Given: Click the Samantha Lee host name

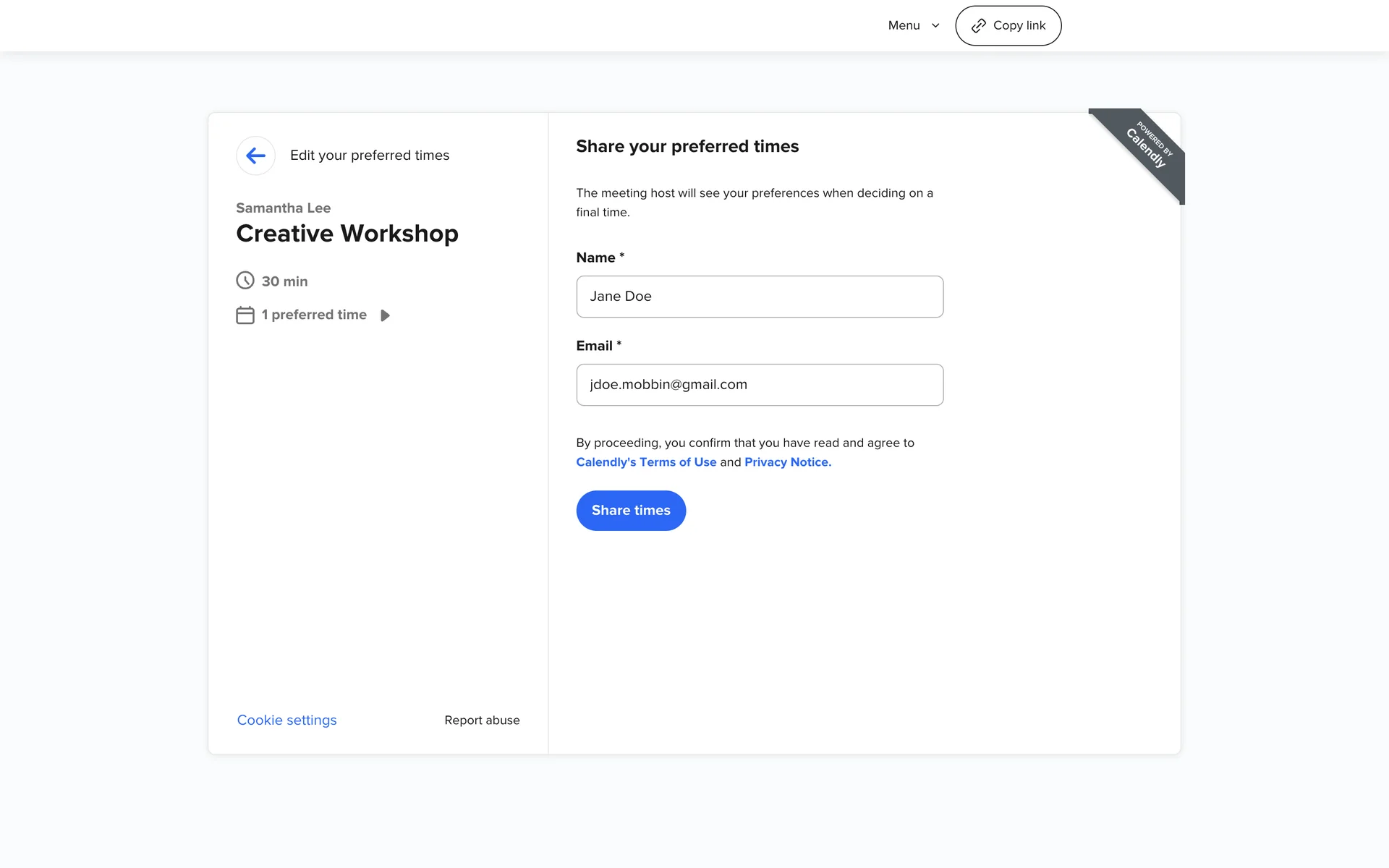Looking at the screenshot, I should [284, 208].
